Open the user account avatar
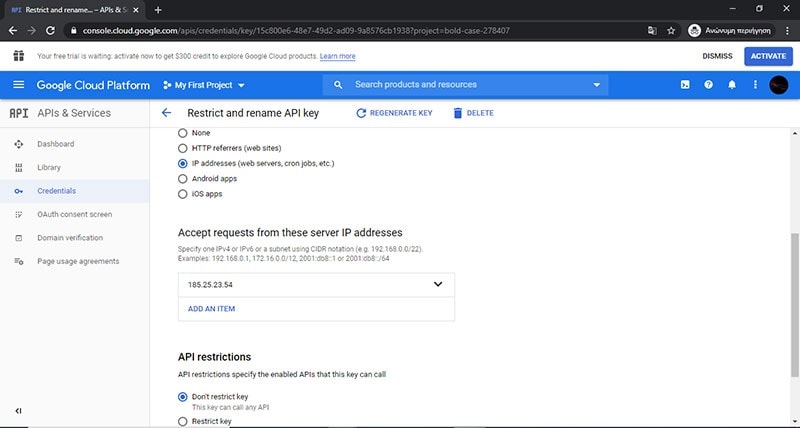This screenshot has height=428, width=800. [778, 85]
